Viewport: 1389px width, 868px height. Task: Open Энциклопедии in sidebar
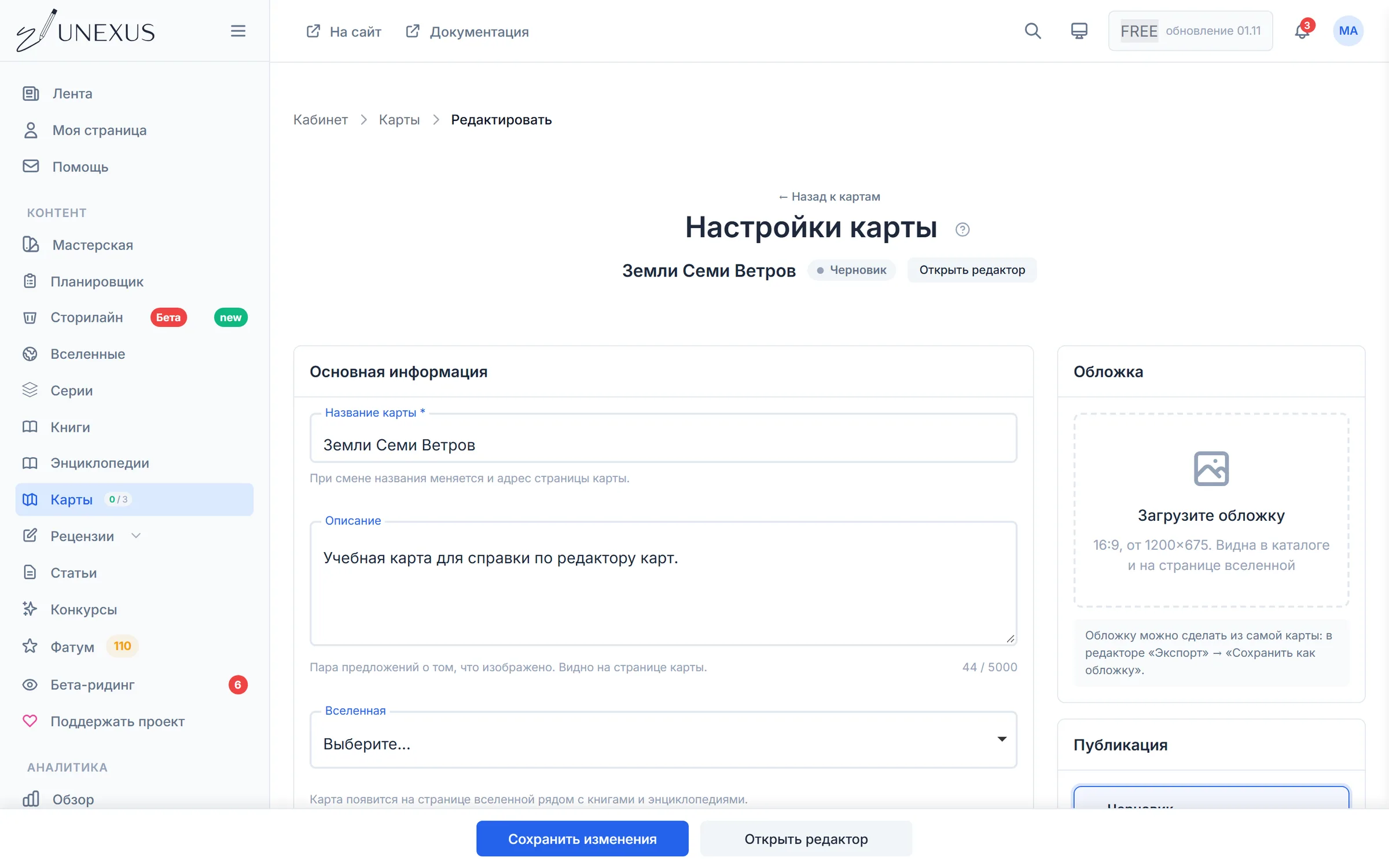134,463
